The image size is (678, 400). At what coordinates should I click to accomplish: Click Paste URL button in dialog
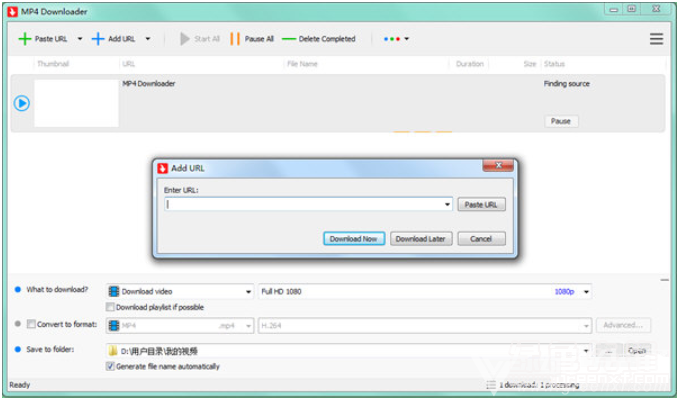pyautogui.click(x=481, y=205)
